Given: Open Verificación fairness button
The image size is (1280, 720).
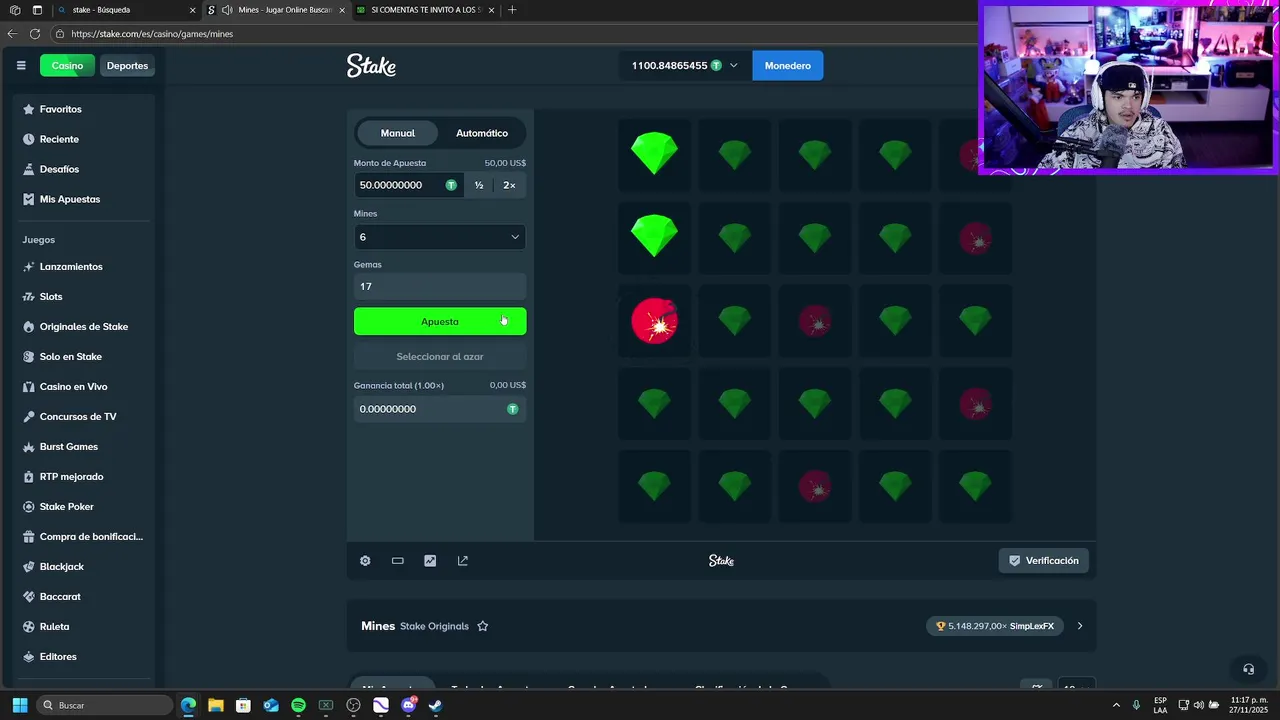Looking at the screenshot, I should pyautogui.click(x=1043, y=561).
